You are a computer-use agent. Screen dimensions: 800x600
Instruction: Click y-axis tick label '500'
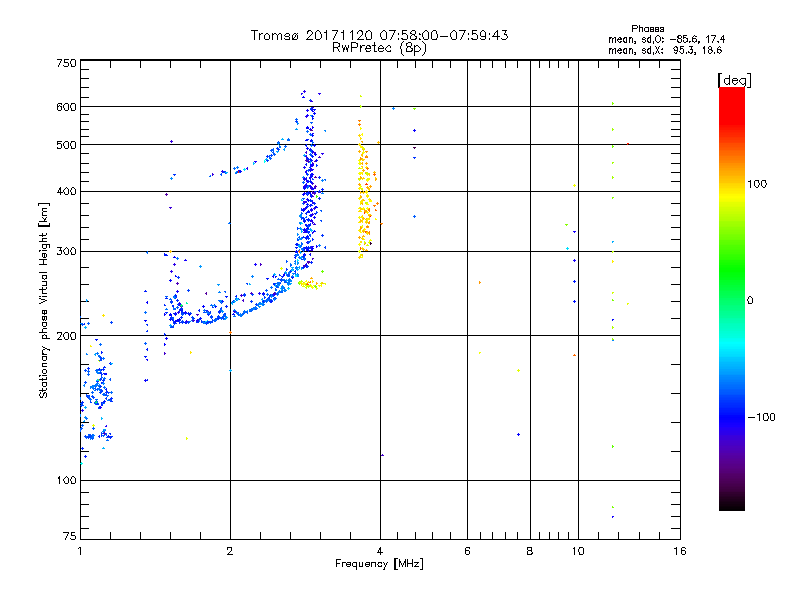click(x=66, y=145)
